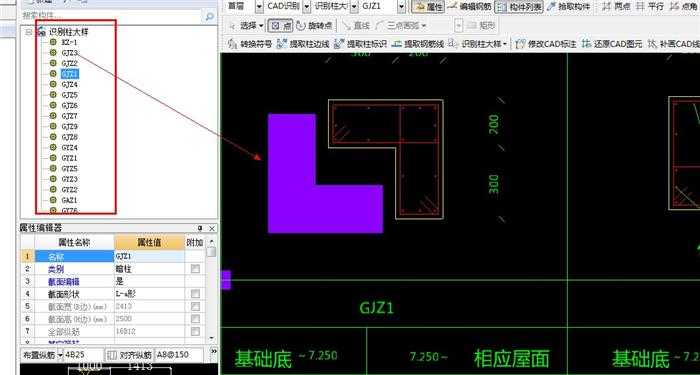Click 修改CAD标注 modify CAD annotation
Image resolution: width=700 pixels, height=375 pixels.
tap(546, 44)
